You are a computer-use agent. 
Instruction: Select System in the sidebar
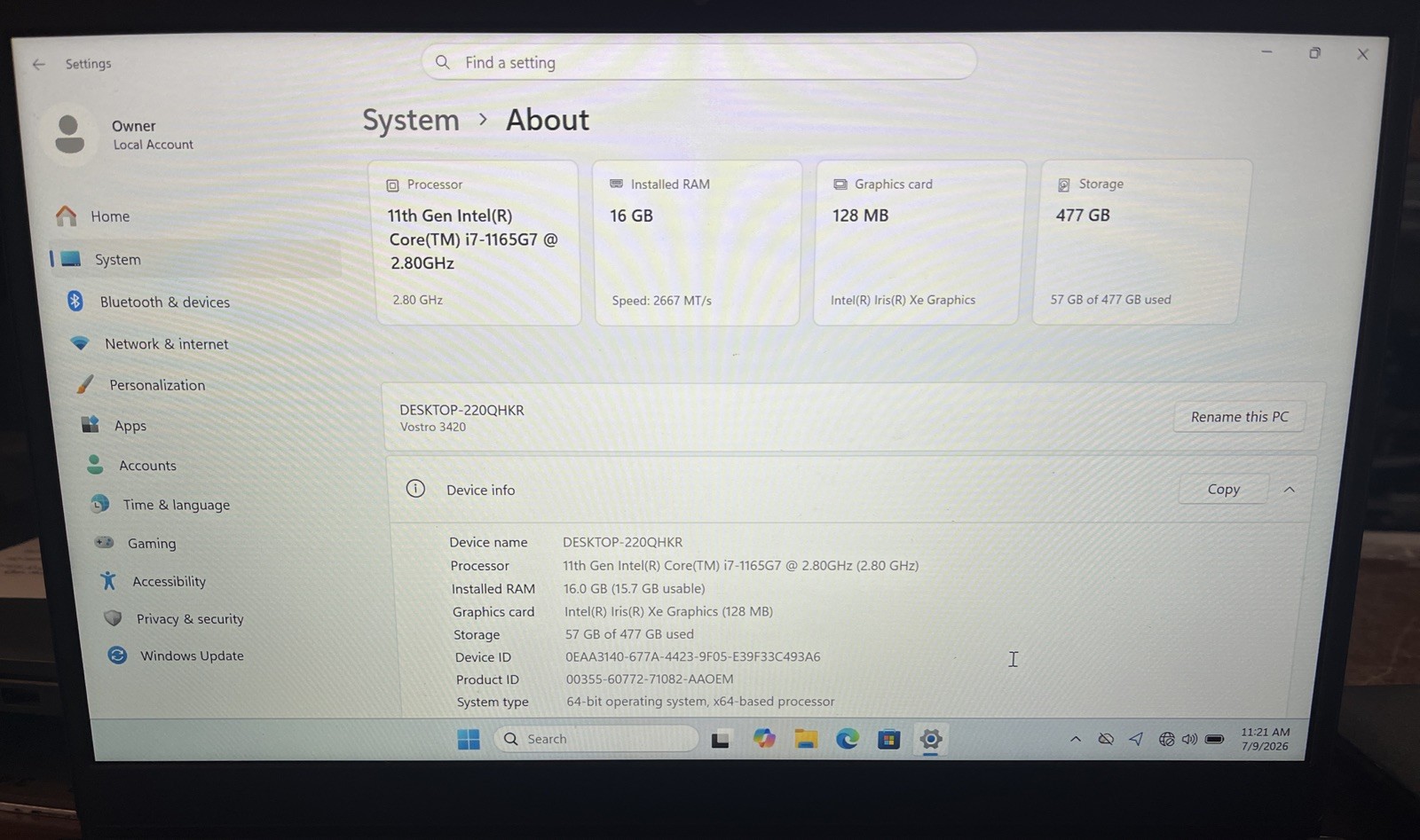click(x=195, y=259)
